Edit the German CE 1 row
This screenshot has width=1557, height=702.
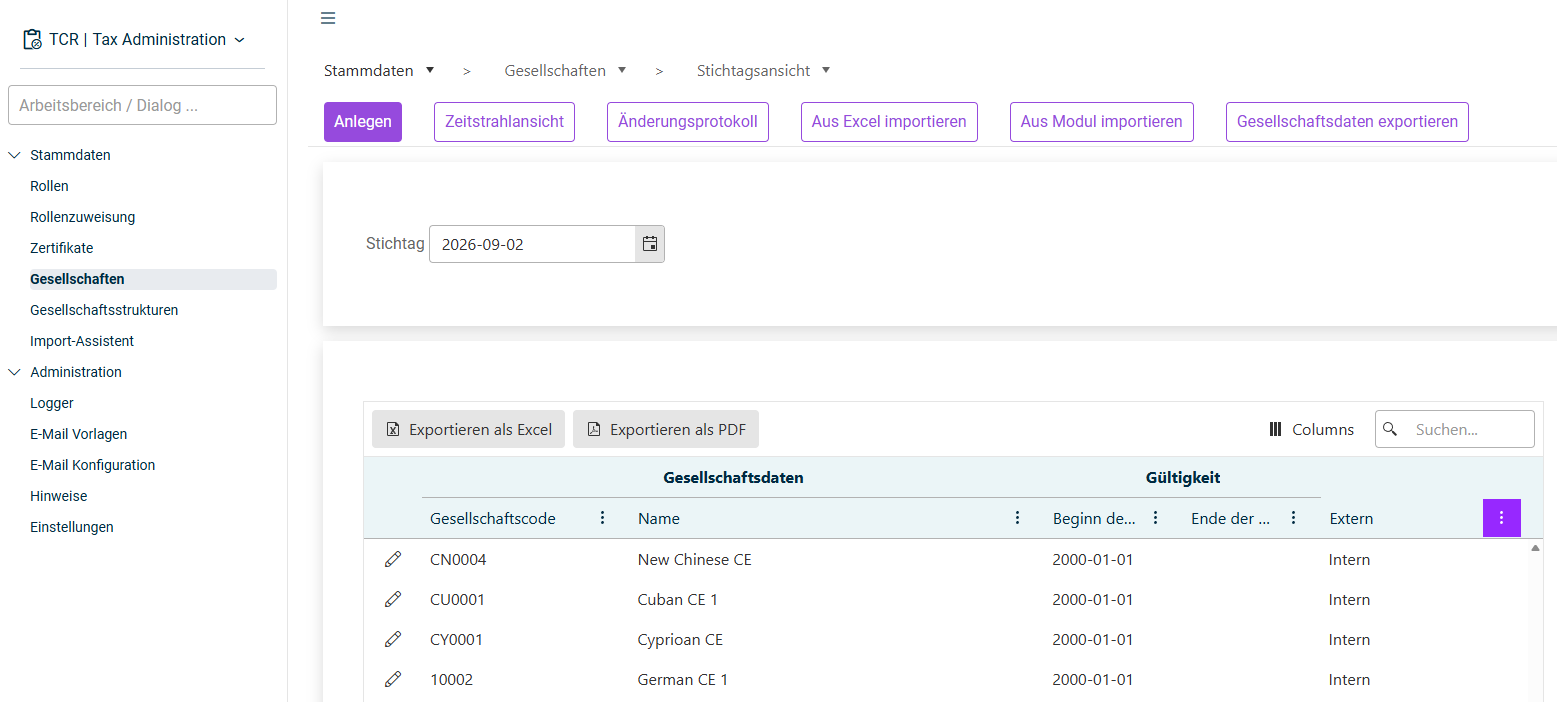coord(393,679)
